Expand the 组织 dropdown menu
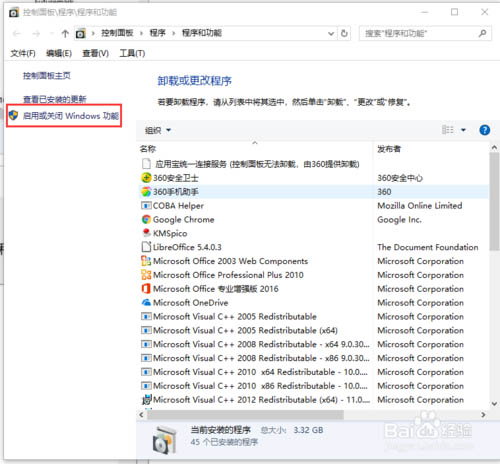This screenshot has width=500, height=464. (158, 130)
